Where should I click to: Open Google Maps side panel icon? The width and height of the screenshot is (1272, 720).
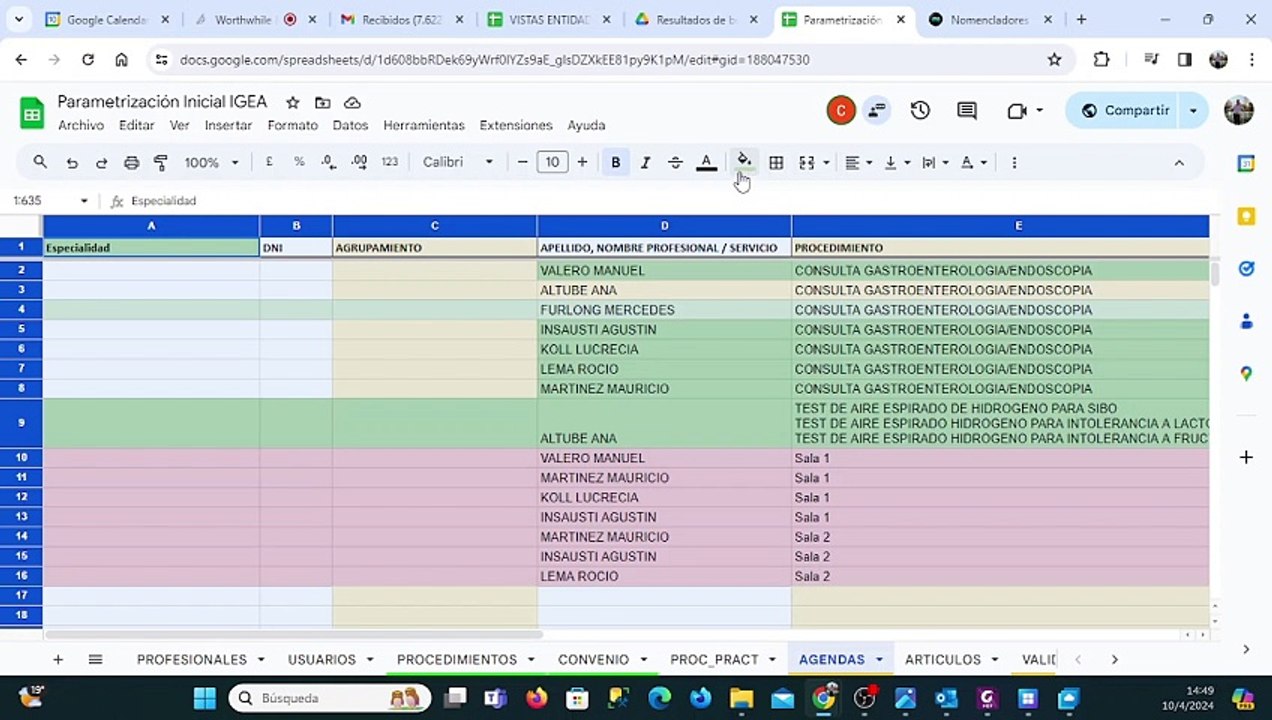(x=1246, y=374)
